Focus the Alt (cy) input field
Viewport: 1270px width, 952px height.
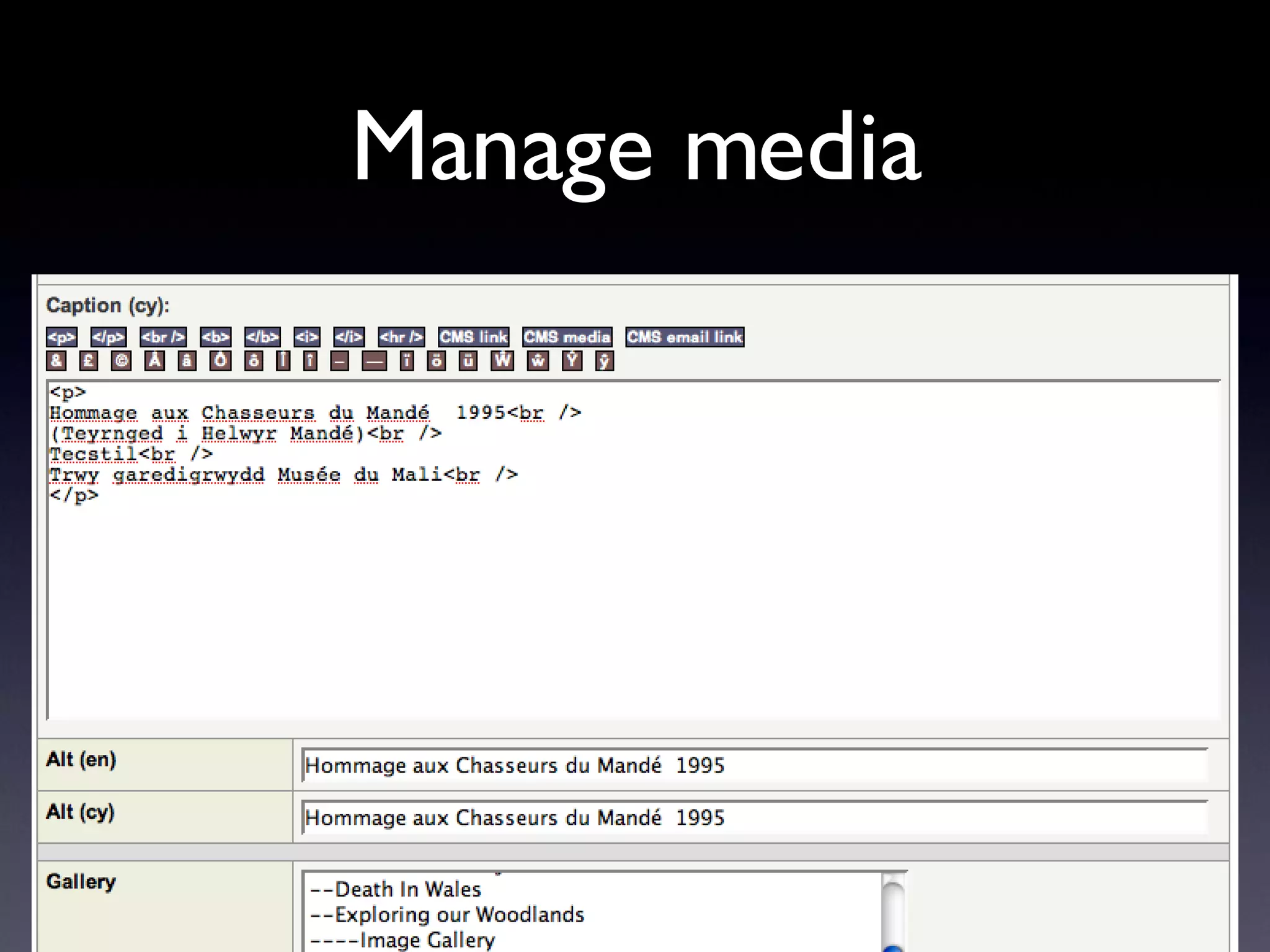pyautogui.click(x=754, y=818)
